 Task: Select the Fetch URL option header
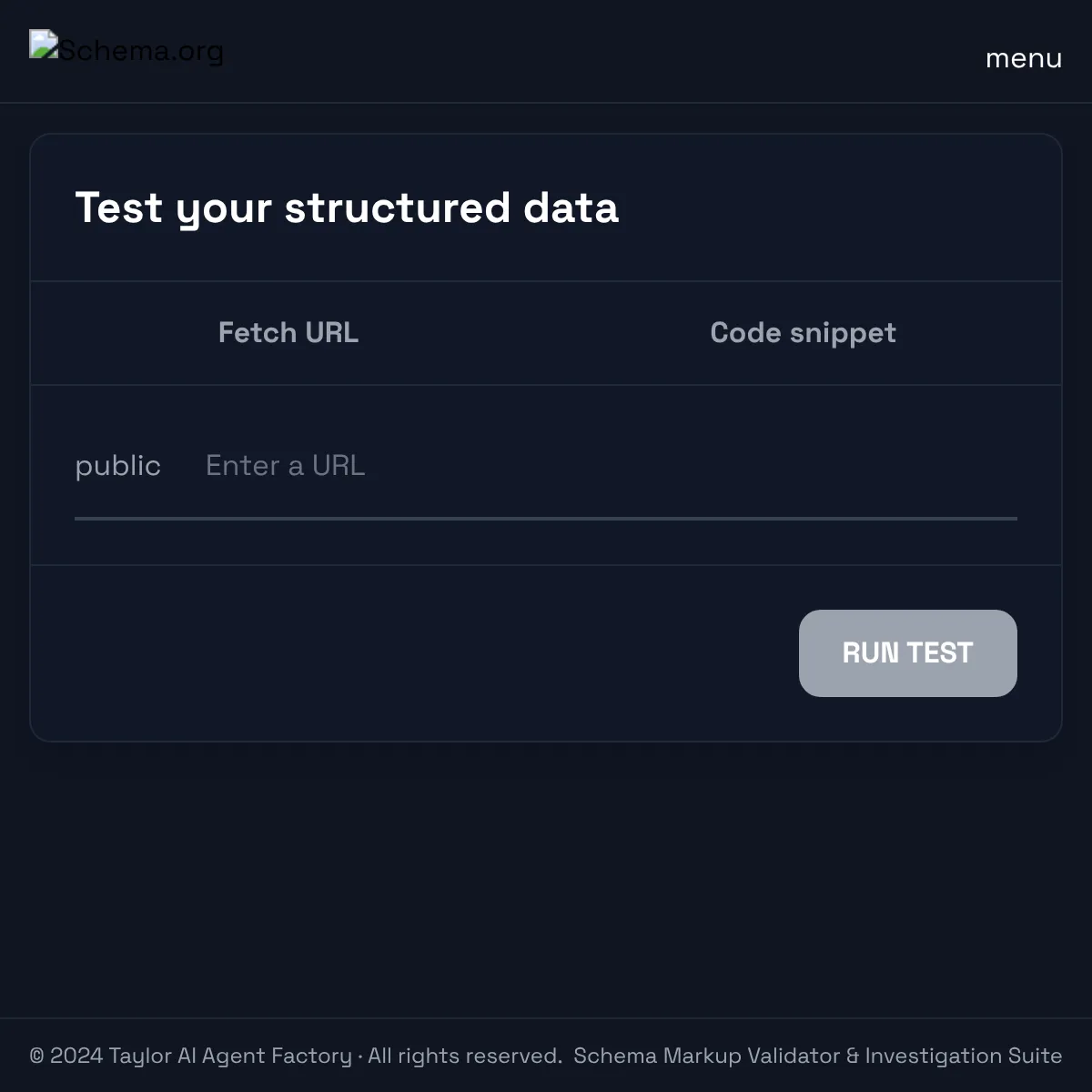click(x=288, y=333)
